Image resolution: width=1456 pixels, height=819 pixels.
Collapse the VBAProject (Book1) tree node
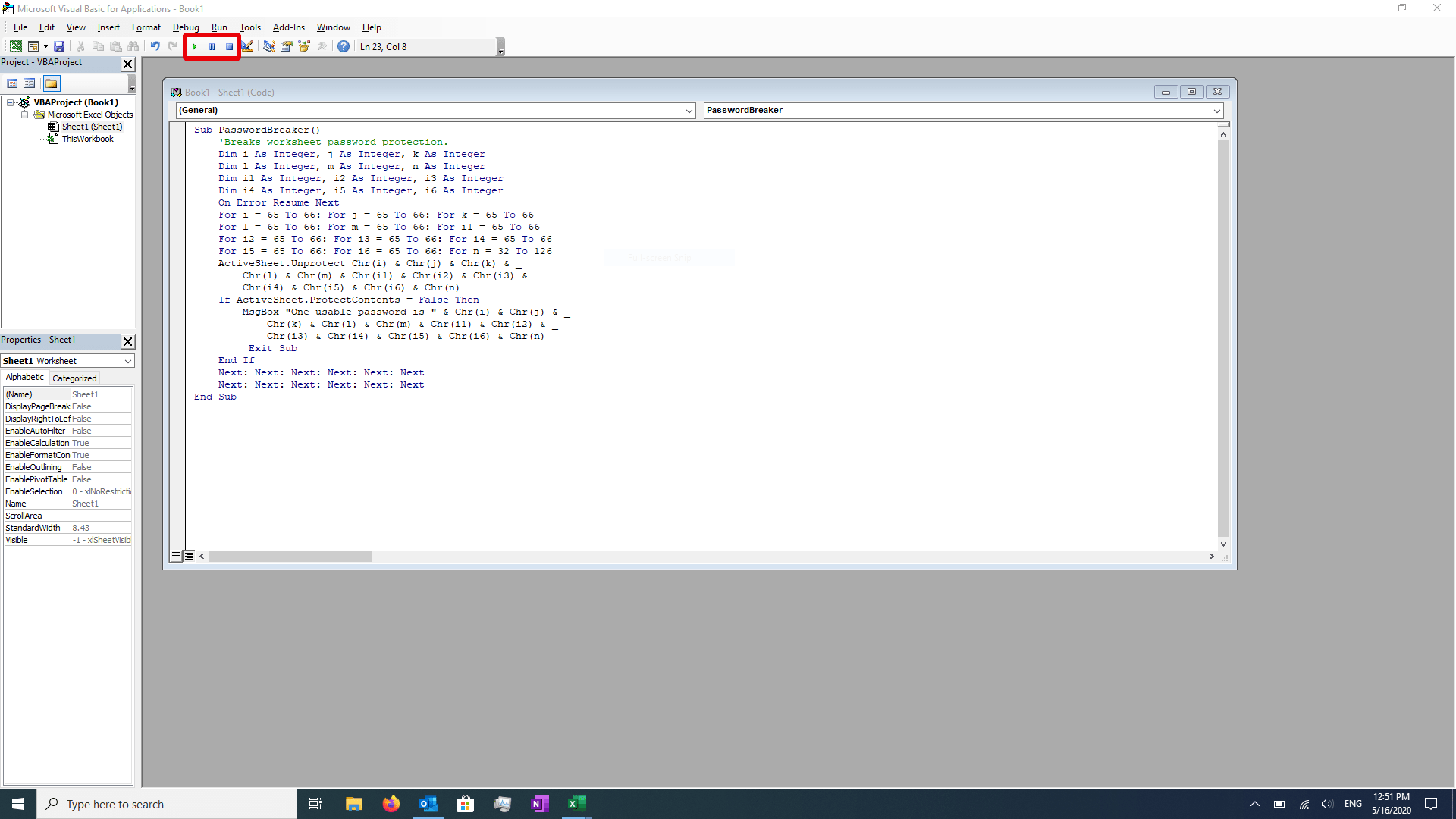(x=11, y=102)
